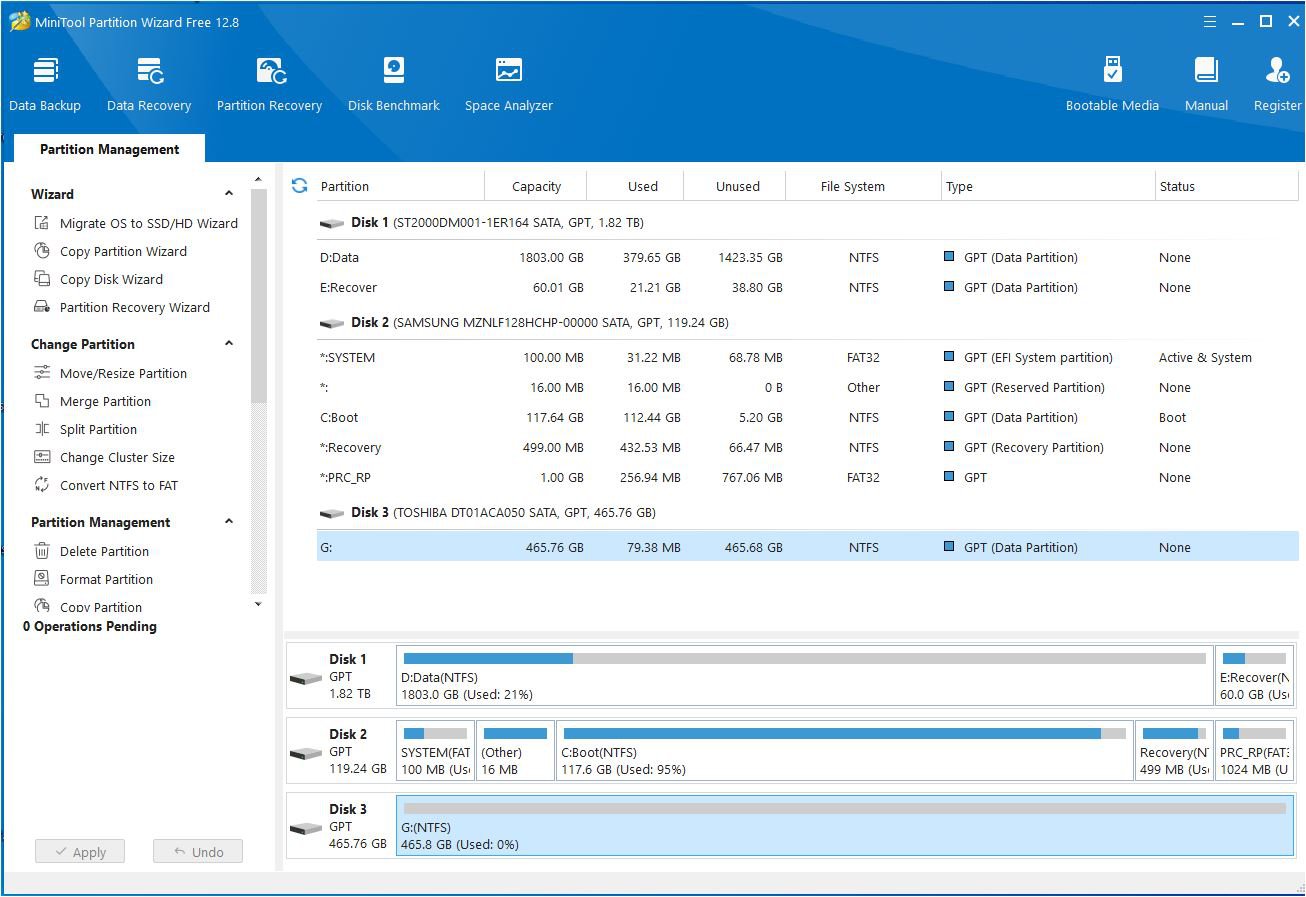The image size is (1306, 897).
Task: Click the Merge Partition icon
Action: coord(42,401)
